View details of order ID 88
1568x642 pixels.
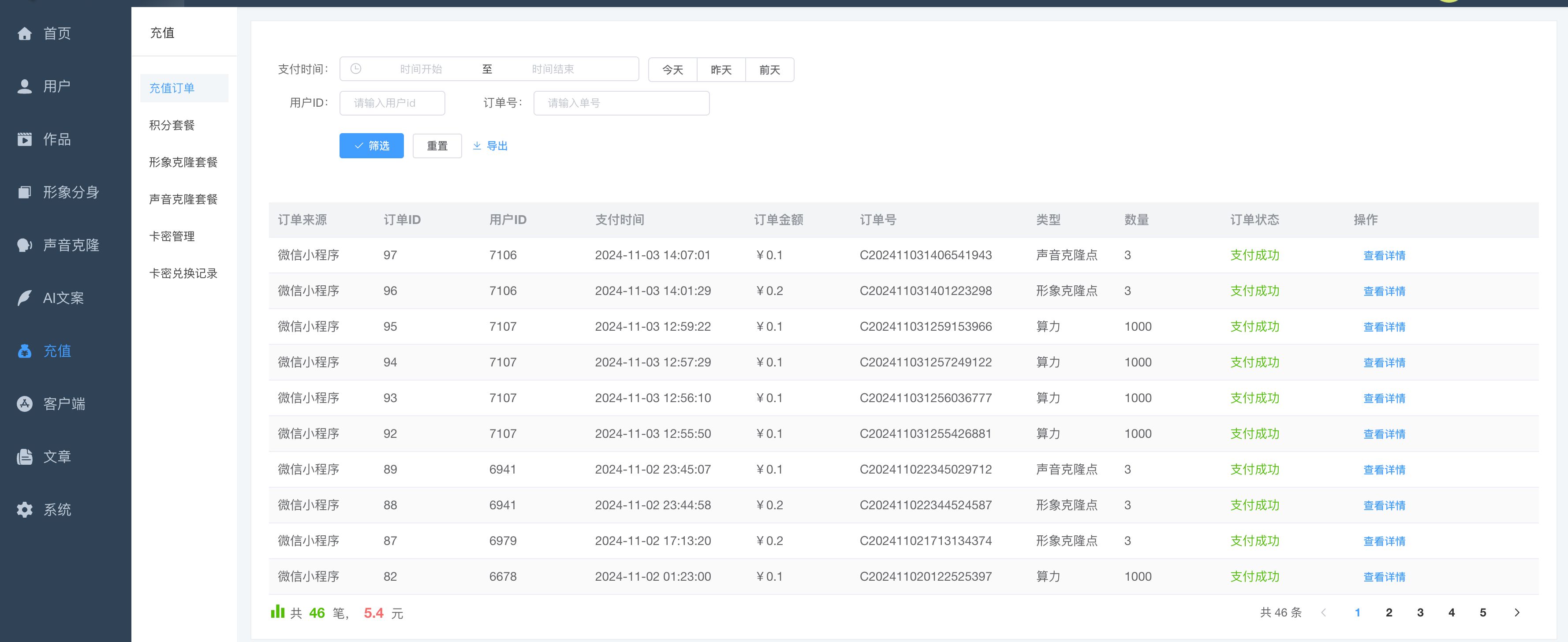click(x=1384, y=506)
